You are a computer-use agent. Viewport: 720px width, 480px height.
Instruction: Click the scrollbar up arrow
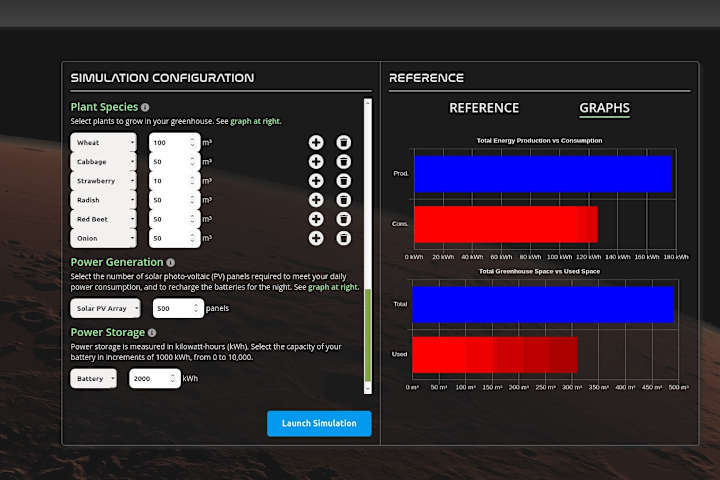coord(367,103)
